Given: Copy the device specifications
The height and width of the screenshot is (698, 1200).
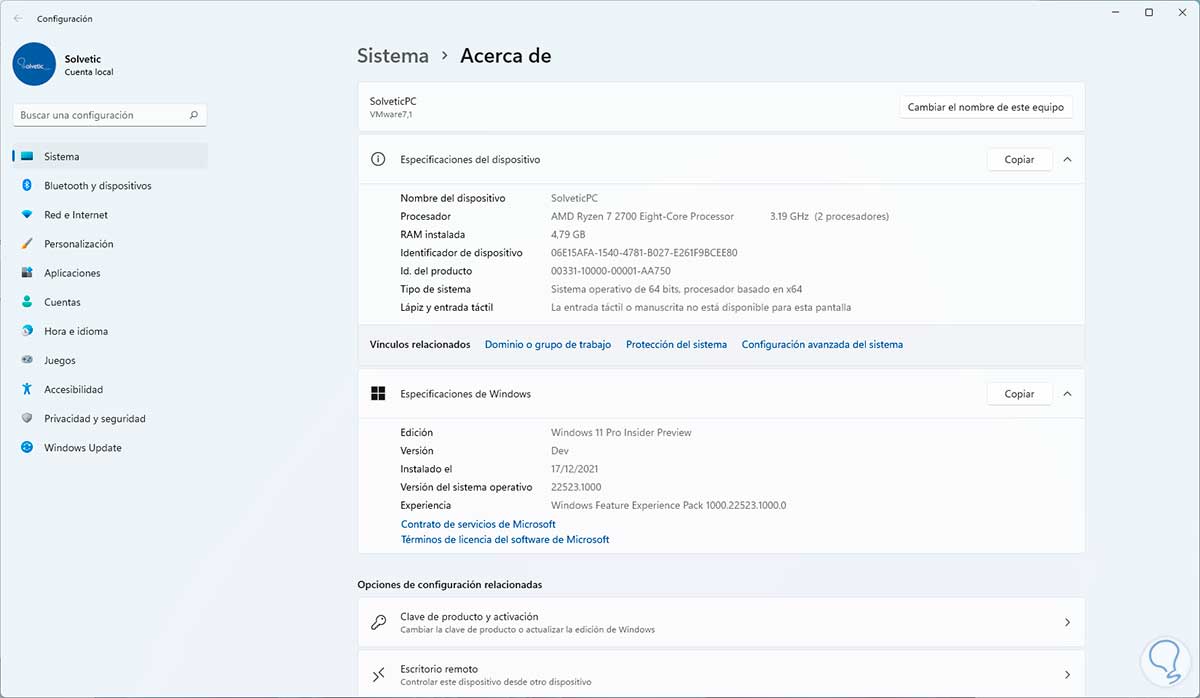Looking at the screenshot, I should (1019, 159).
